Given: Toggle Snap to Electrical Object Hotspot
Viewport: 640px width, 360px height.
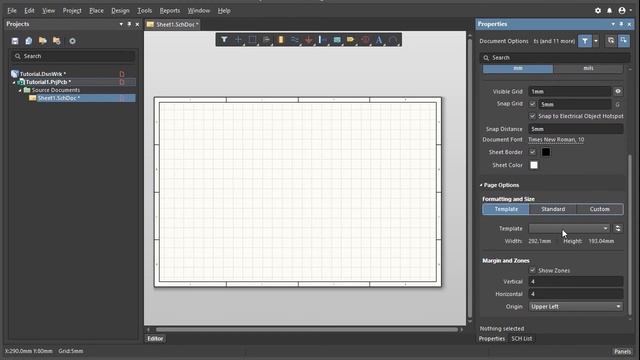Looking at the screenshot, I should 532,116.
